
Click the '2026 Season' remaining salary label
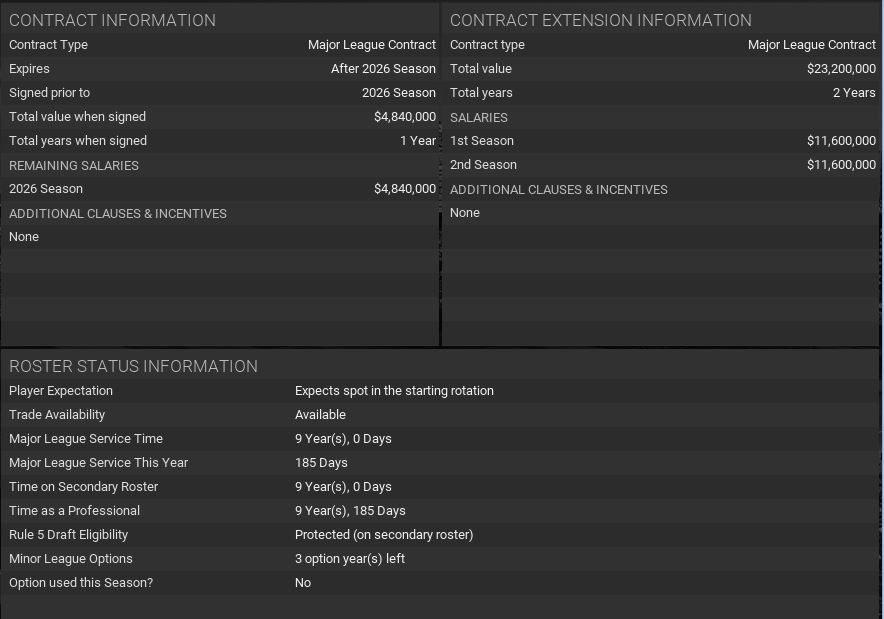[46, 189]
